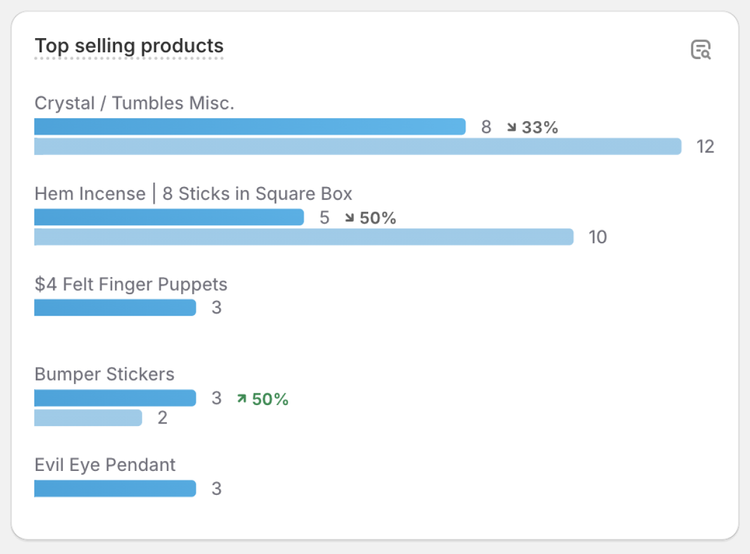
Task: Select Hem Incense 8 Sticks in Square Box
Action: (193, 194)
